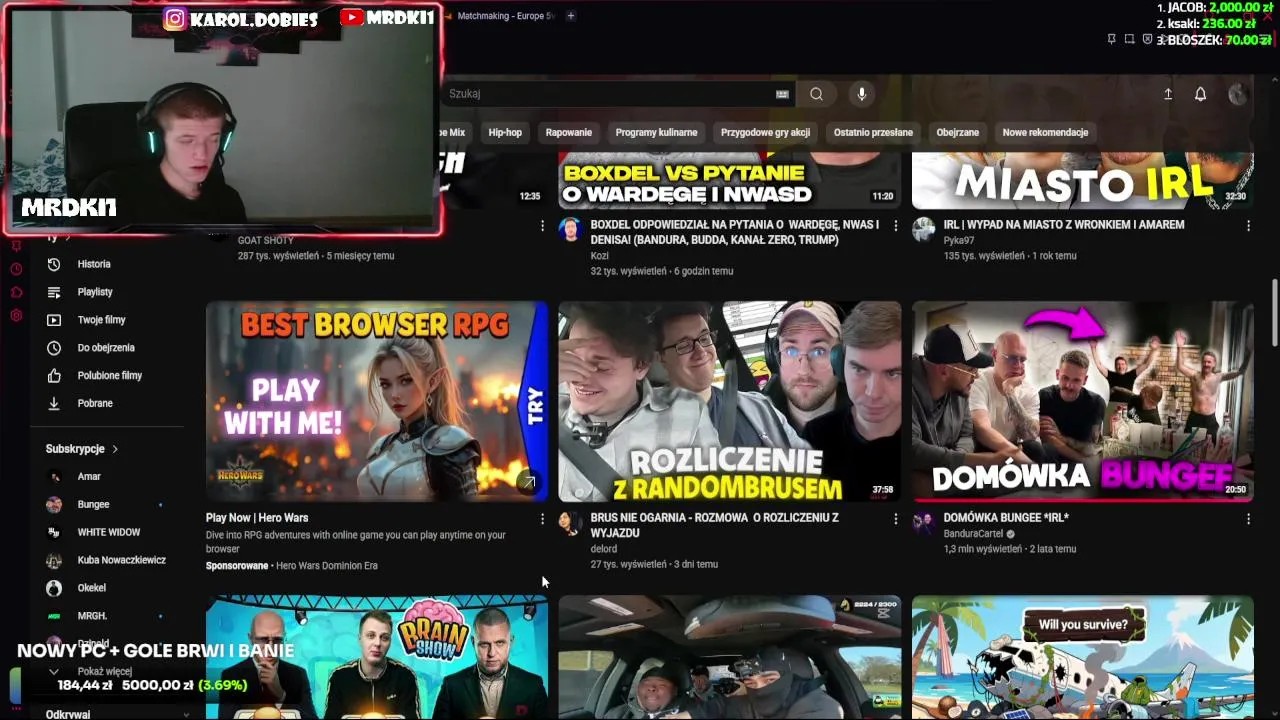The height and width of the screenshot is (720, 1280).
Task: Open the WHITE WIDOW subscription channel
Action: click(108, 533)
